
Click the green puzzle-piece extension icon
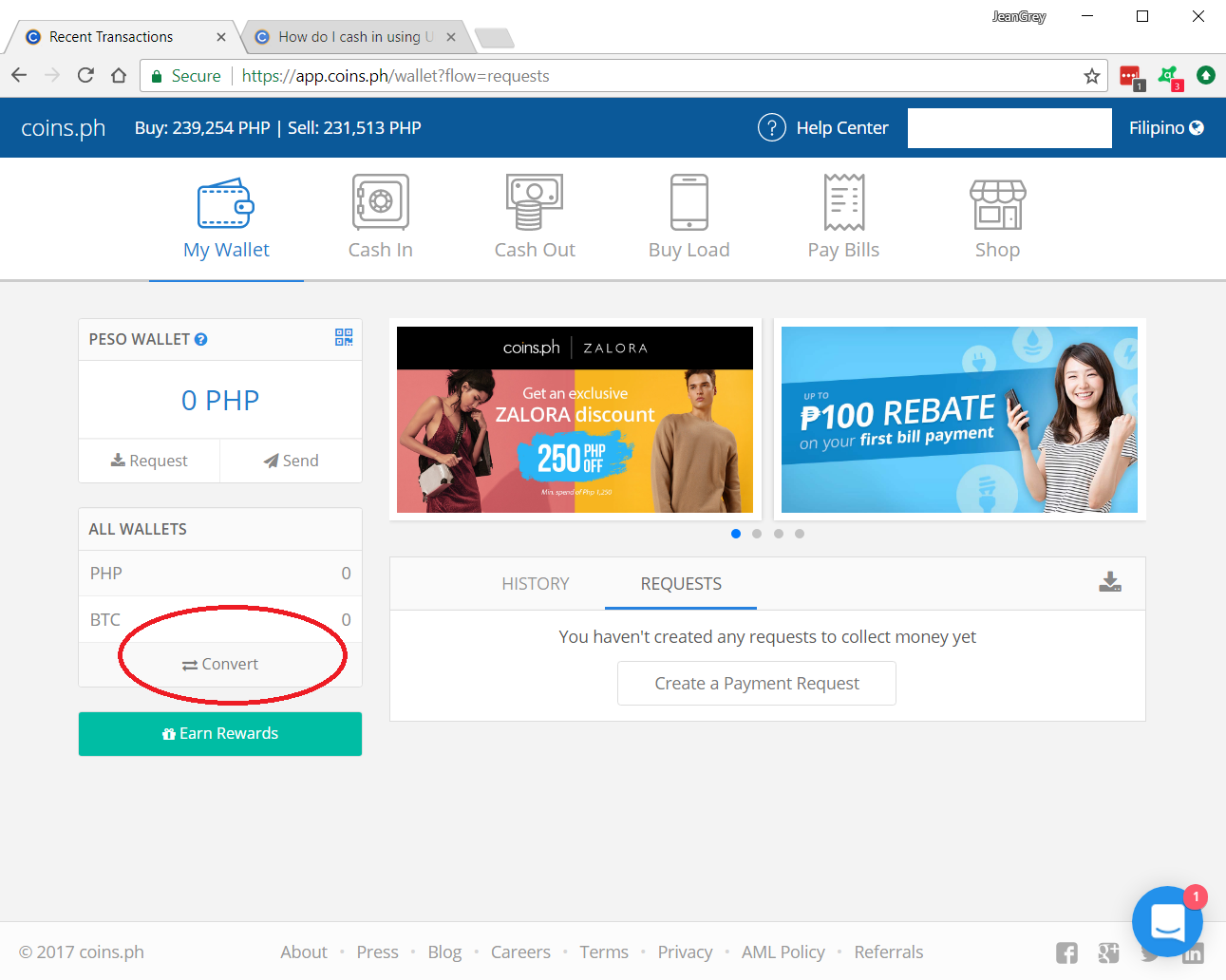tap(1169, 77)
